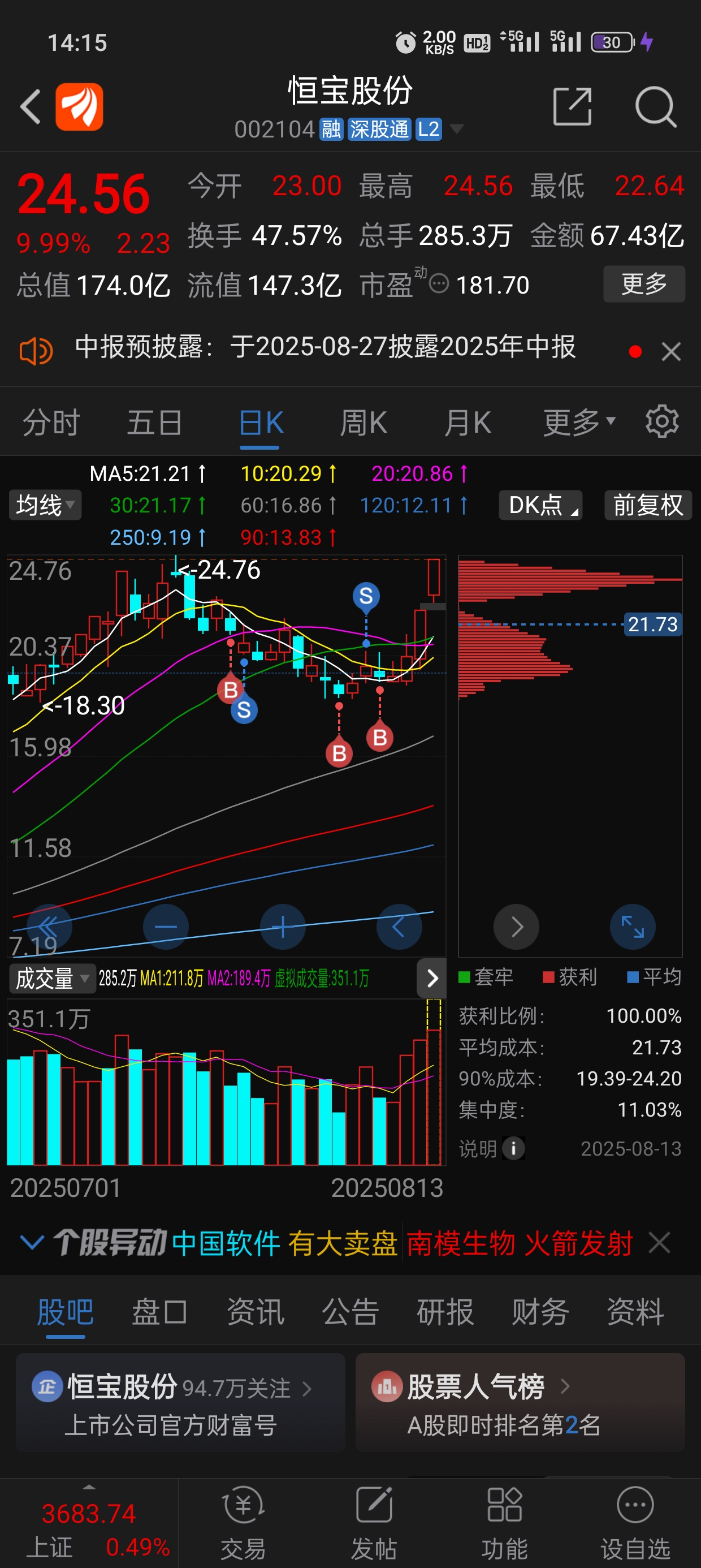Tap the top blue S sell marker
This screenshot has height=1568, width=701.
click(366, 596)
